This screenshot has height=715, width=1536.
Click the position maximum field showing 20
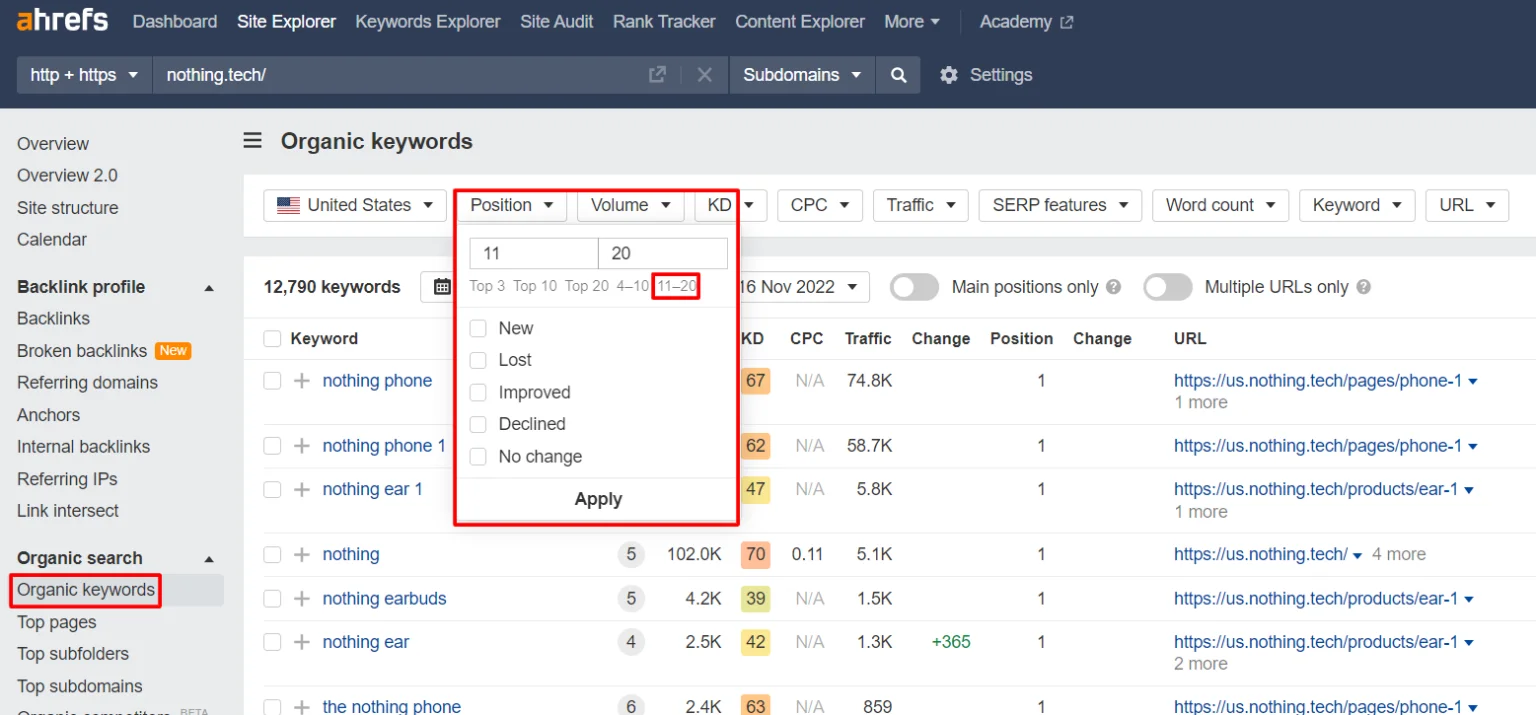point(663,253)
